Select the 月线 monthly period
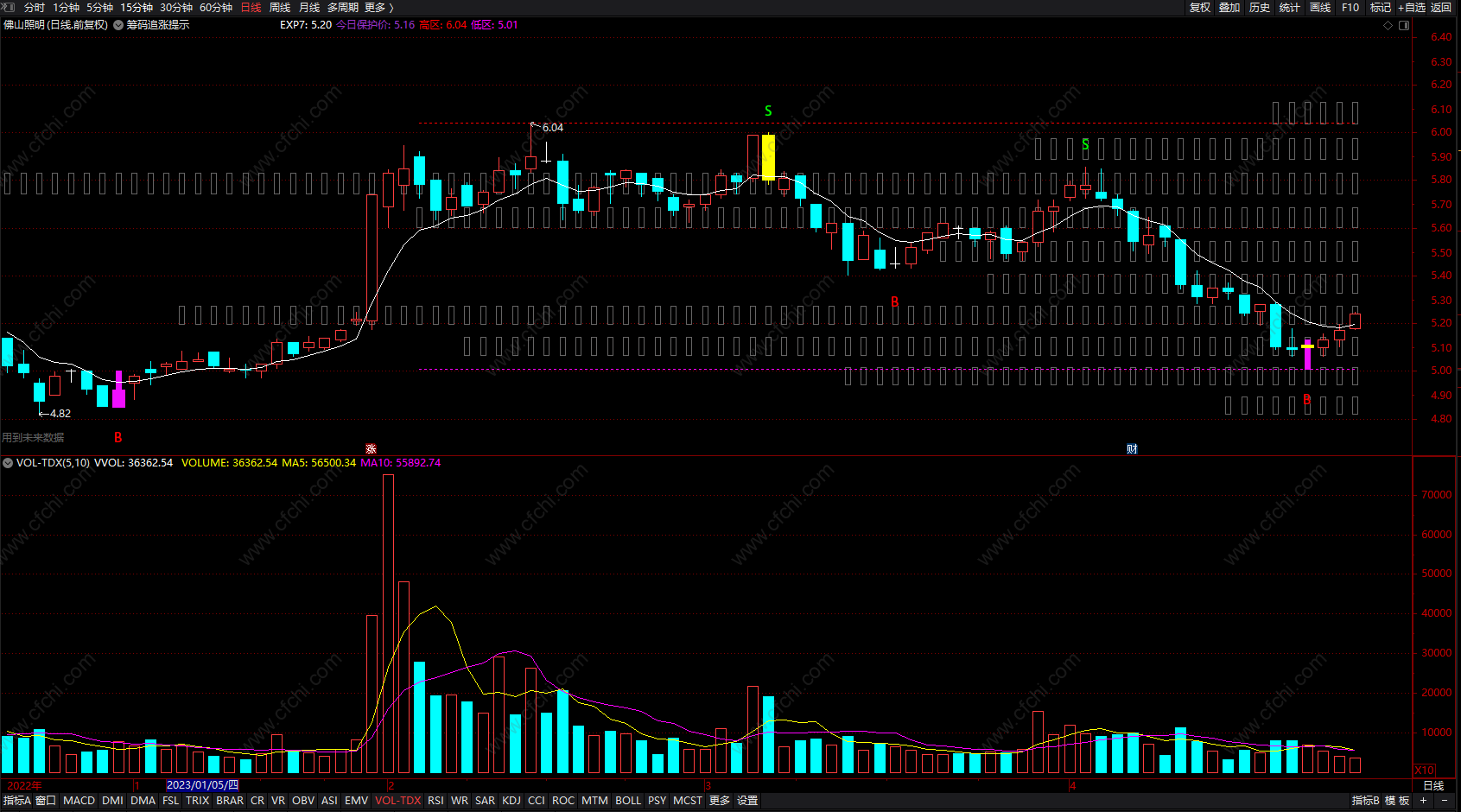This screenshot has height=812, width=1461. tap(309, 7)
